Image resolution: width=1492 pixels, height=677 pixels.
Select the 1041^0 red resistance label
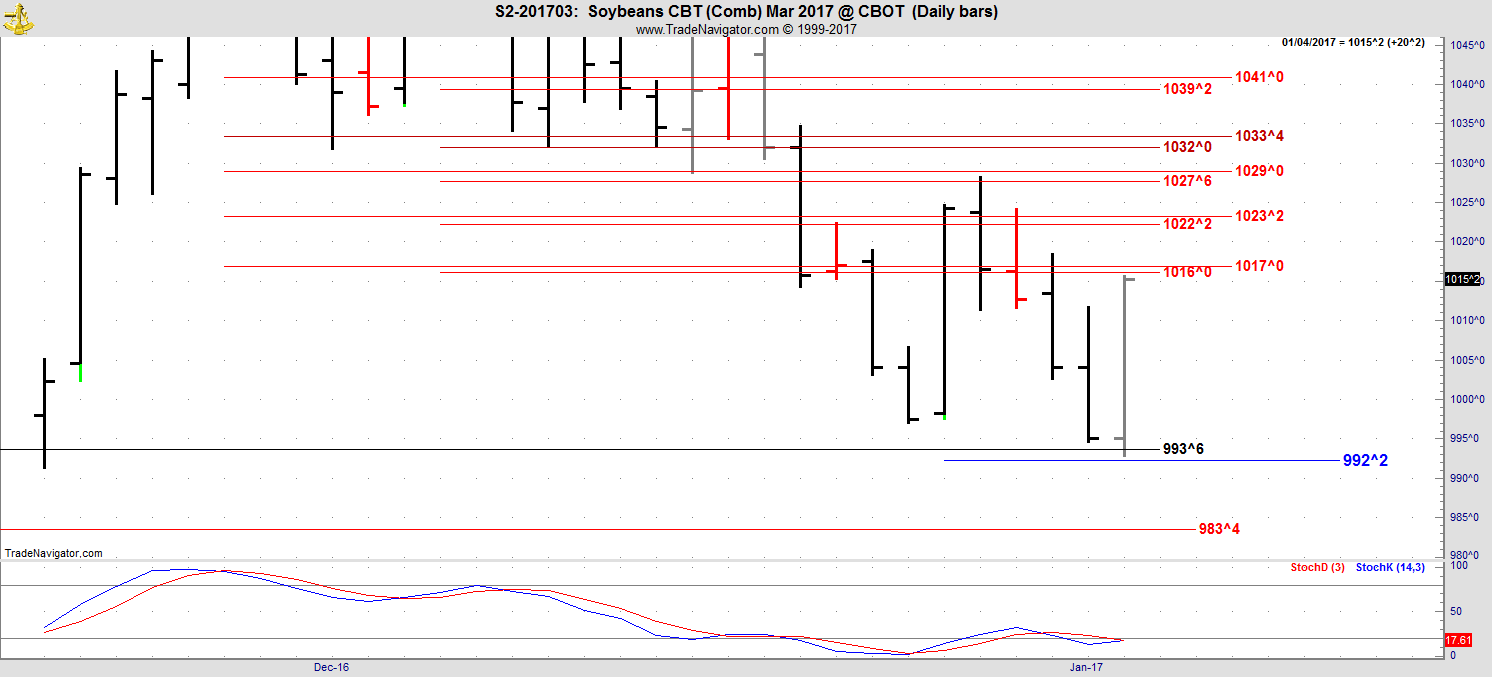tap(1258, 77)
